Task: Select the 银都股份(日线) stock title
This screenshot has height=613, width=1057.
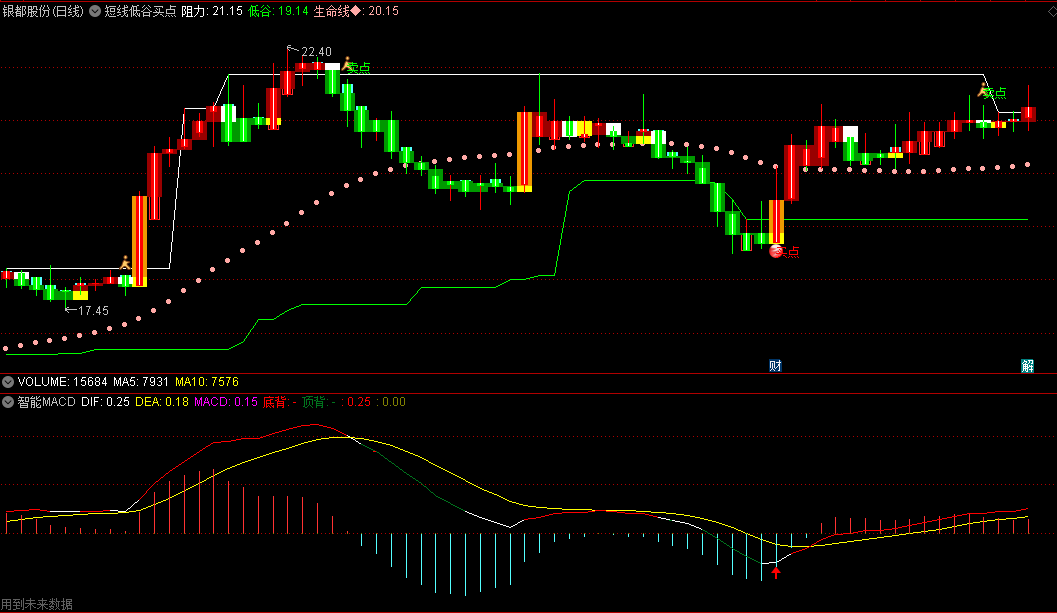Action: (43, 11)
